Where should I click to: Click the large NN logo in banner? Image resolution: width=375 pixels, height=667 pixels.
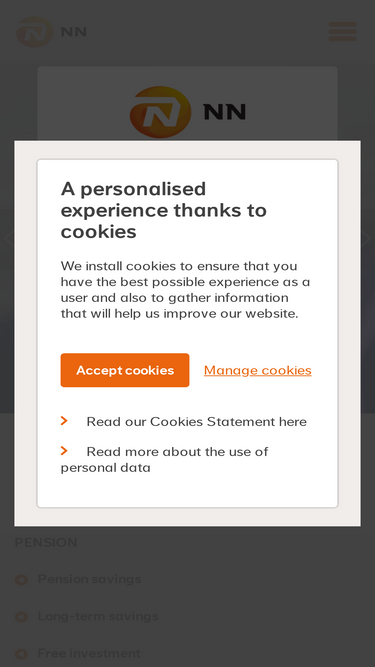click(x=160, y=112)
